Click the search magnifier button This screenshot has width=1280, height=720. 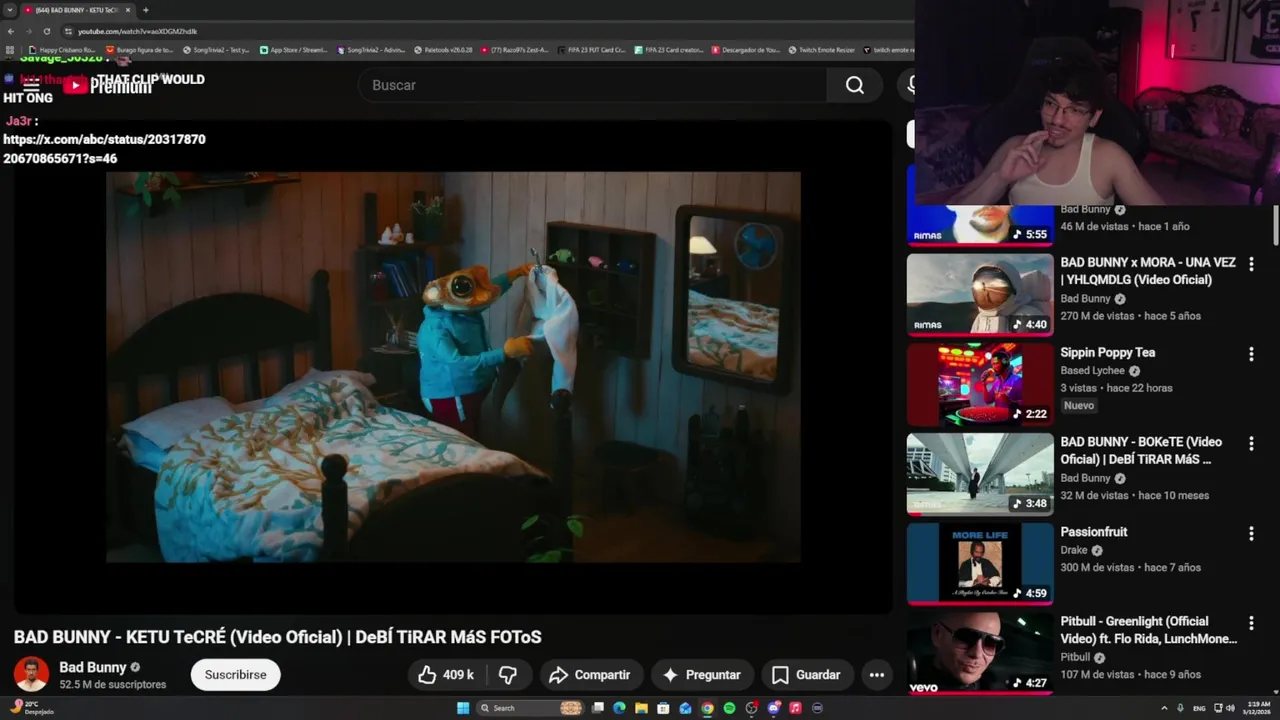point(854,85)
